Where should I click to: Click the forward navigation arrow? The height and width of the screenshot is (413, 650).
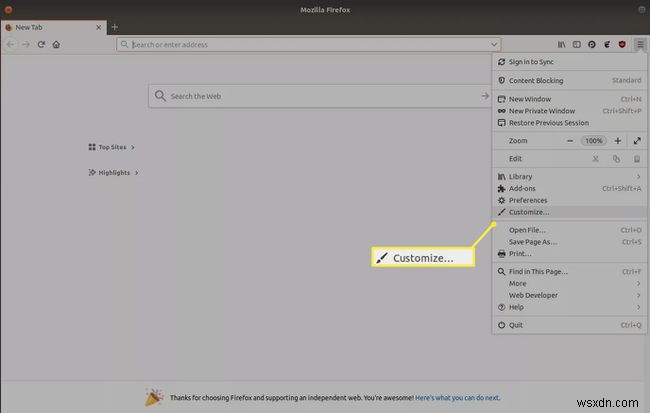pos(26,44)
